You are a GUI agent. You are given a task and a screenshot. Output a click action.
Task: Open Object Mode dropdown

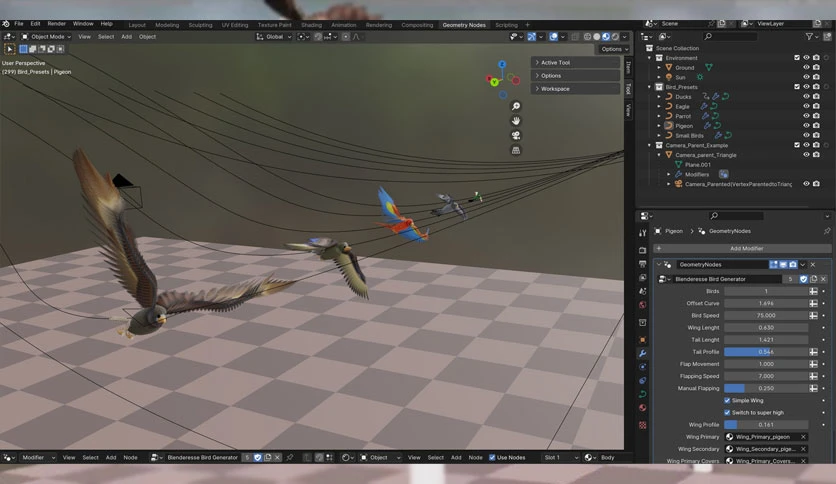point(46,37)
